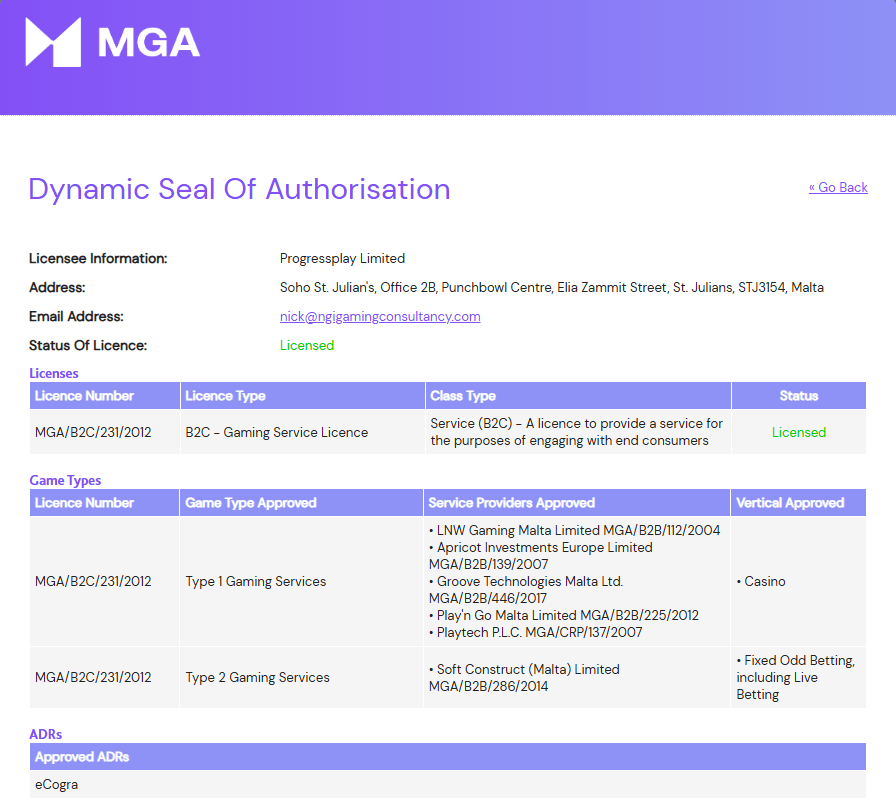Click the Email Address label

(x=76, y=317)
